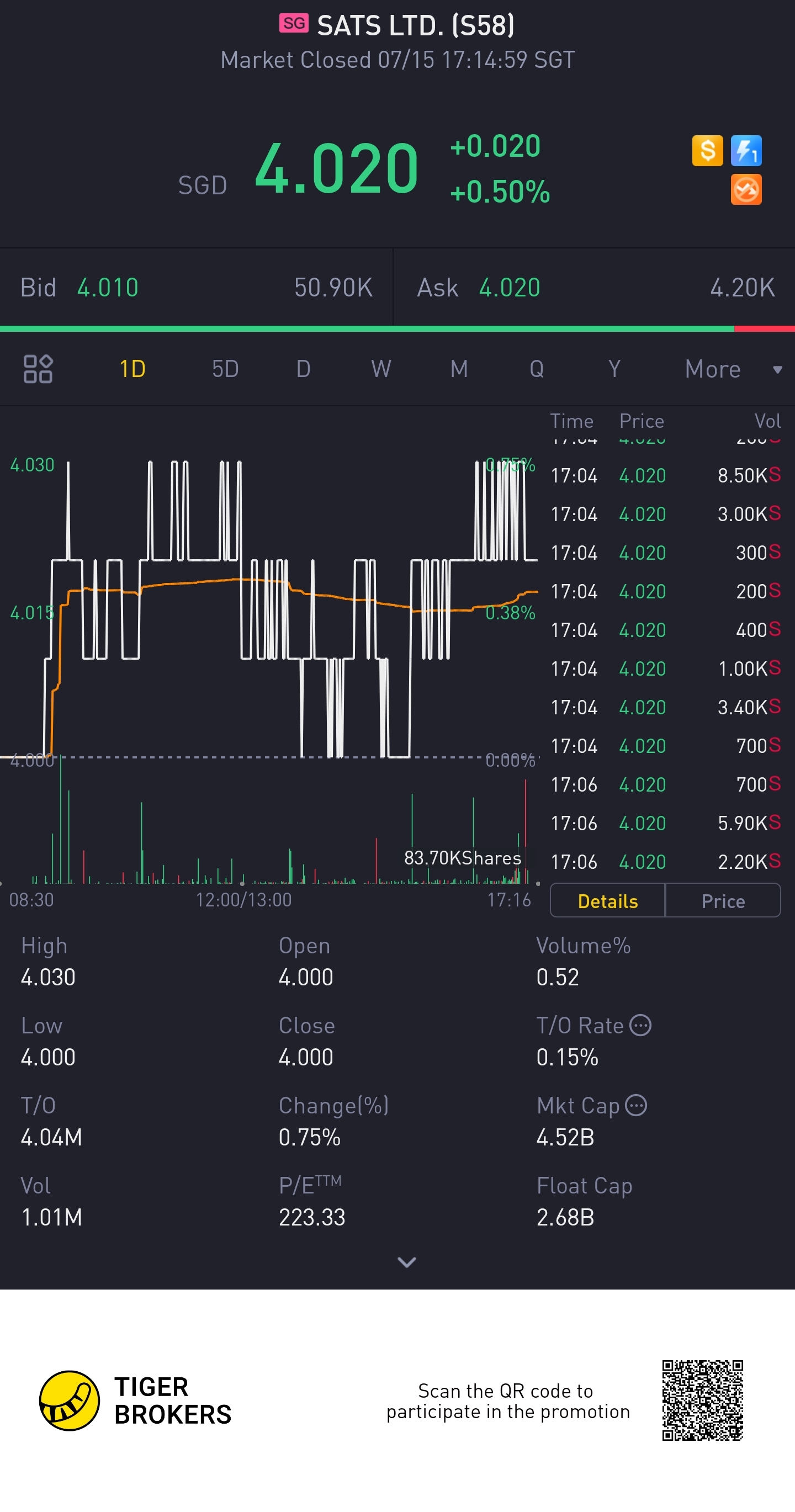Viewport: 795px width, 1512px height.
Task: Tap the Ask price 4.020
Action: point(510,288)
